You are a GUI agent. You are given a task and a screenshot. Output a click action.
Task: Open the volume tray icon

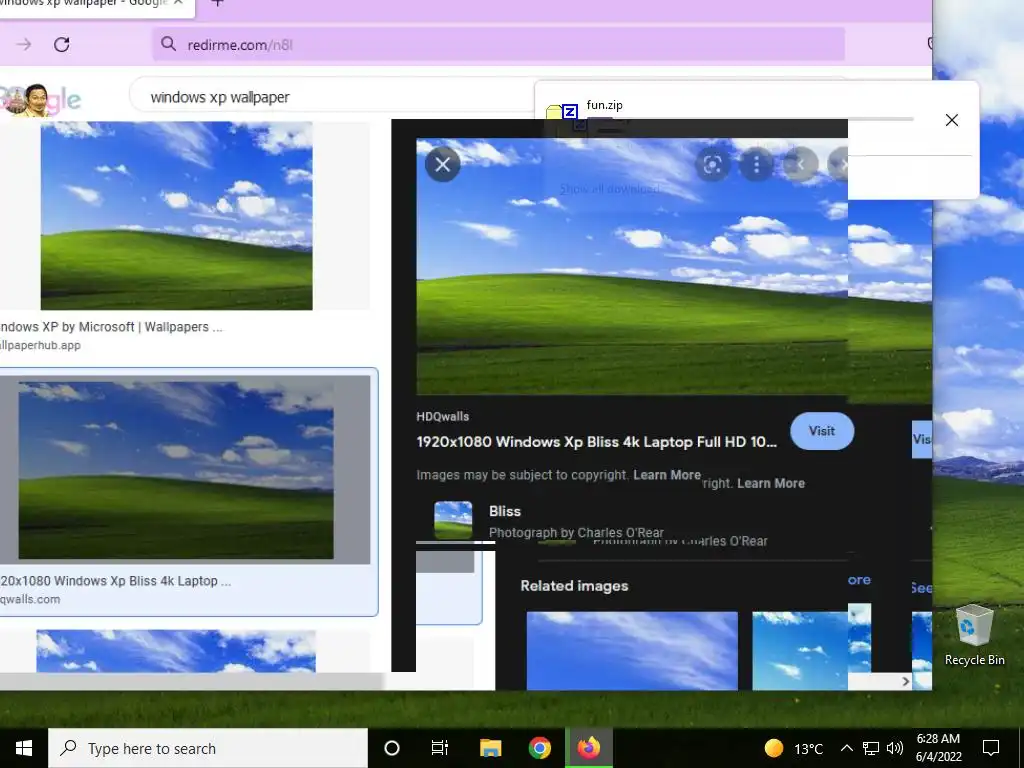[x=895, y=748]
